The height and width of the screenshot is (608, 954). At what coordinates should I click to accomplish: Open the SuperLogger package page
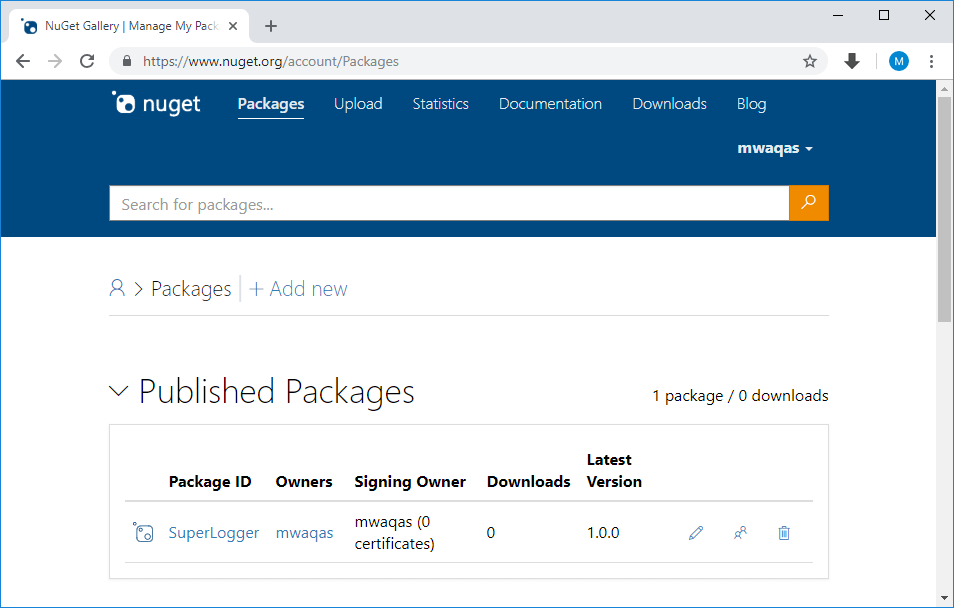click(213, 532)
